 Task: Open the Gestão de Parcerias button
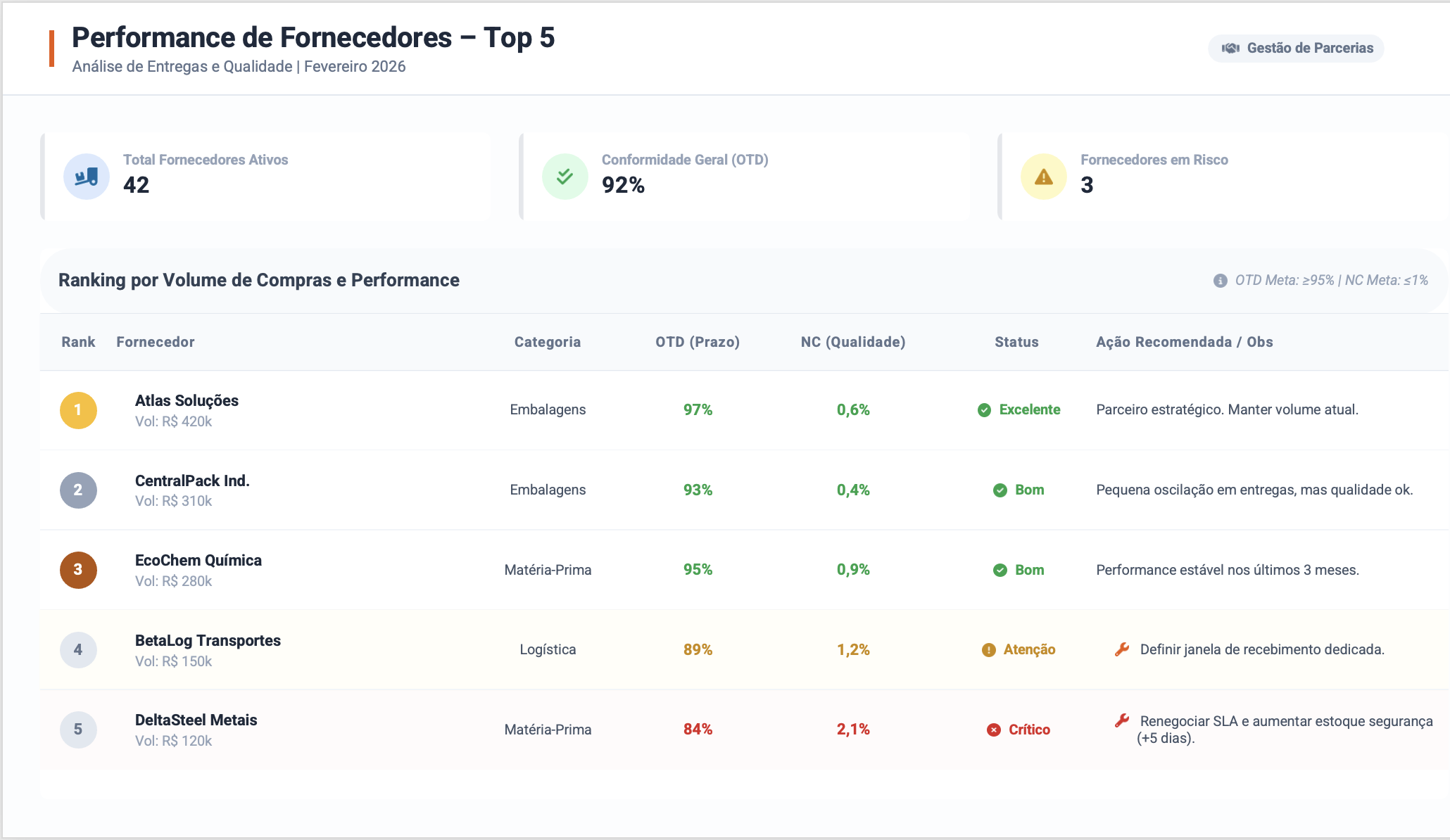(1296, 48)
